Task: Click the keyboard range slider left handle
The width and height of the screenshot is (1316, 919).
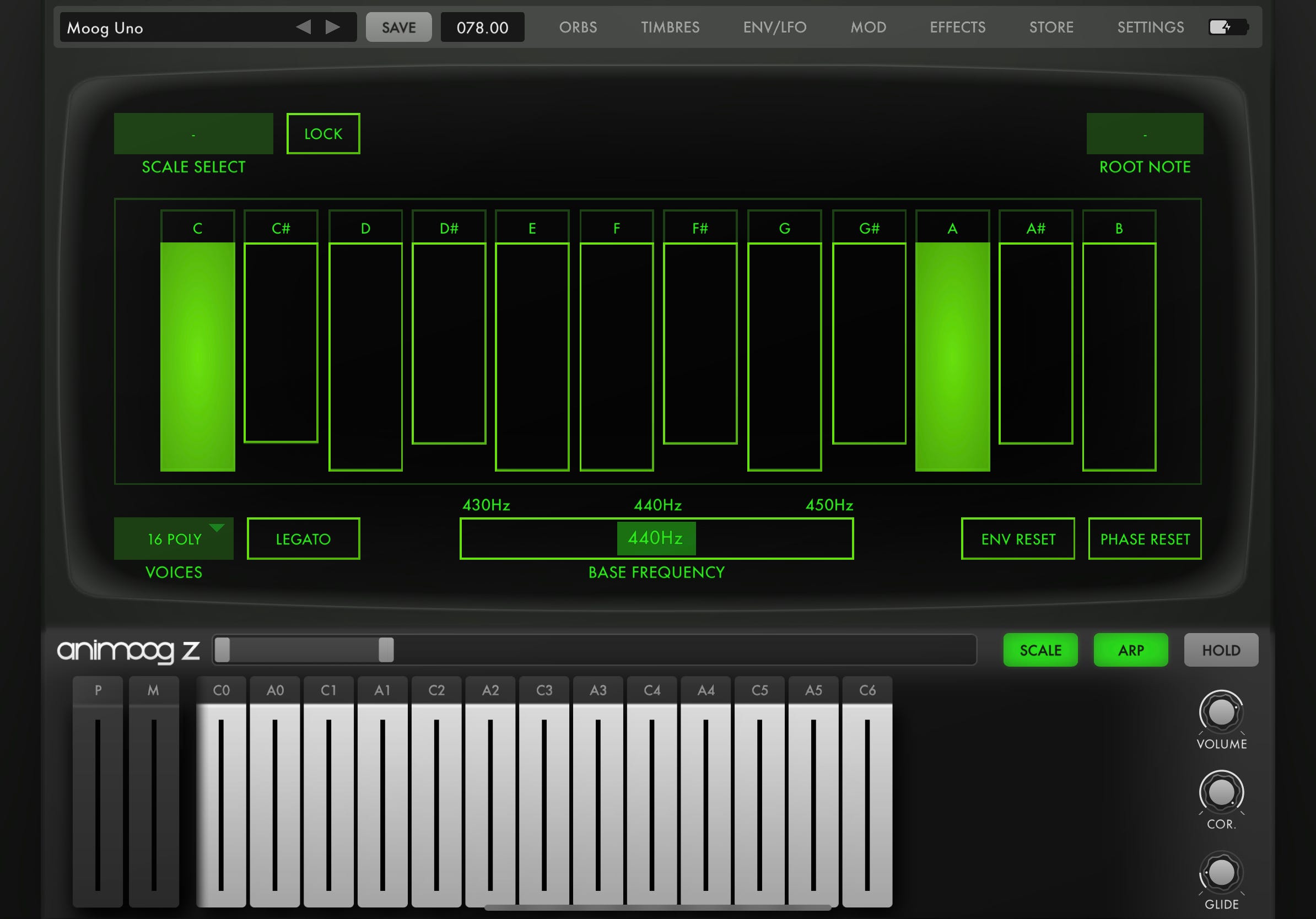Action: point(223,650)
